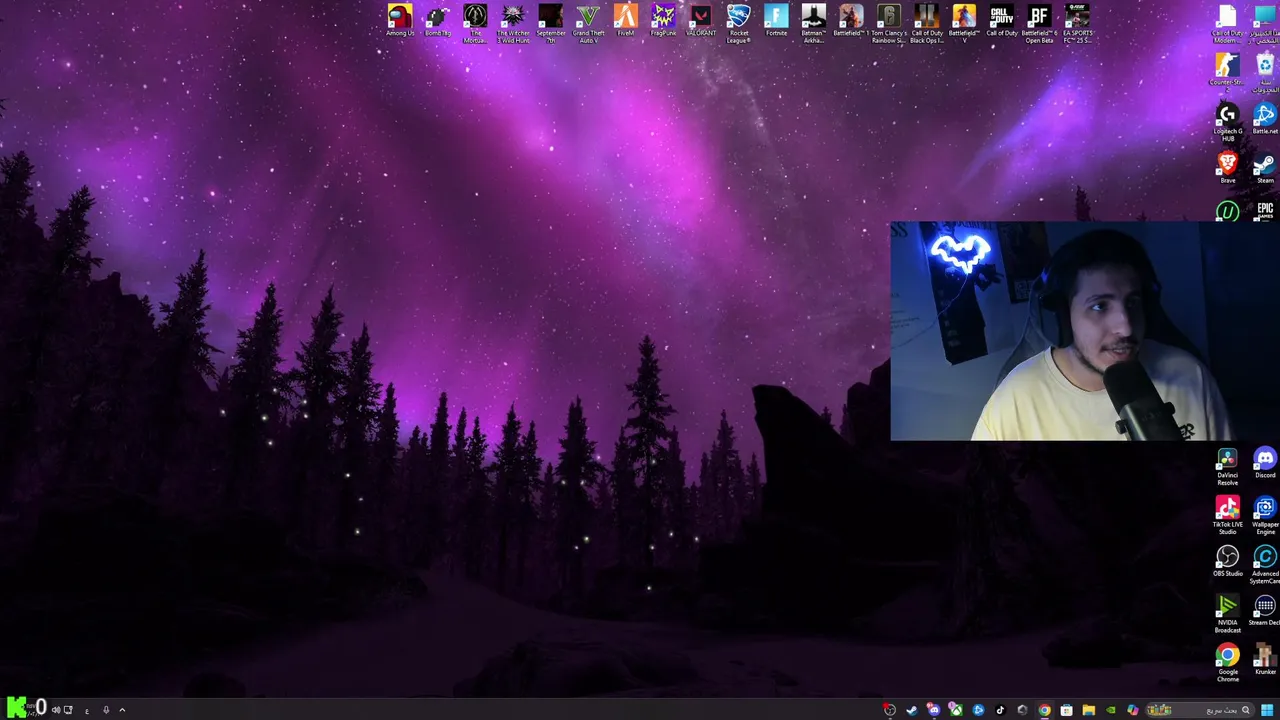
Task: Click the microphone tray icon
Action: [105, 710]
